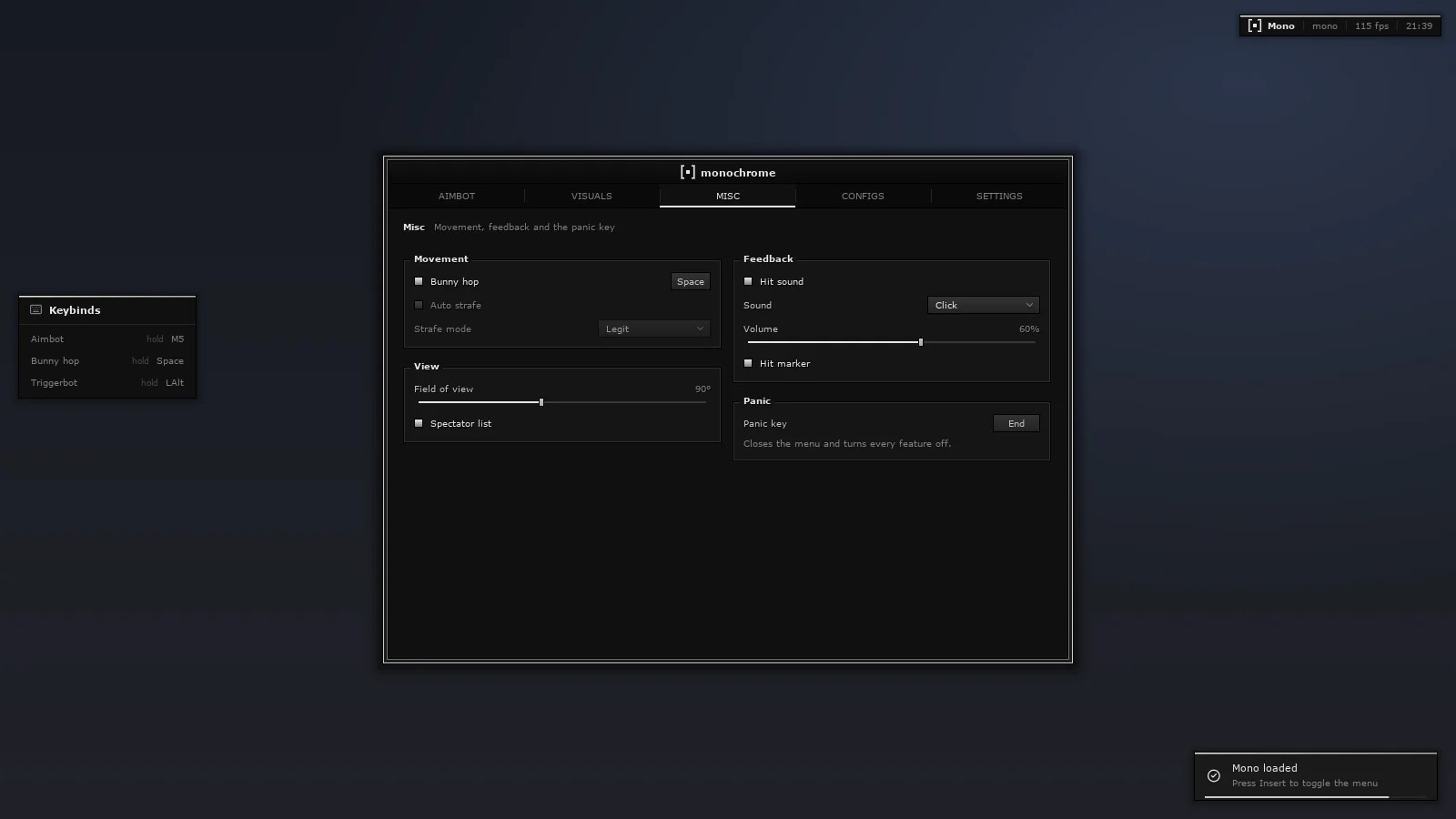Toggle the Hit sound checkbox
Viewport: 1456px width, 819px height.
click(748, 281)
